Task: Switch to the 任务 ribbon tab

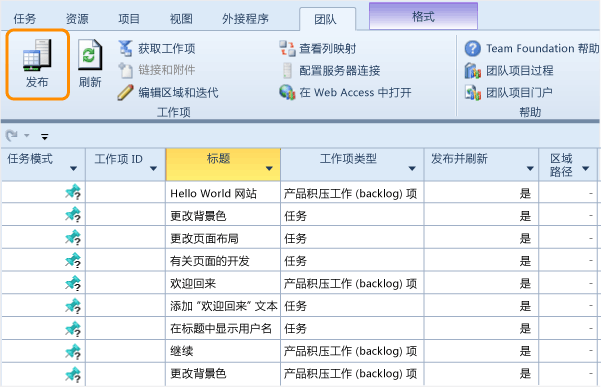Action: click(x=25, y=19)
